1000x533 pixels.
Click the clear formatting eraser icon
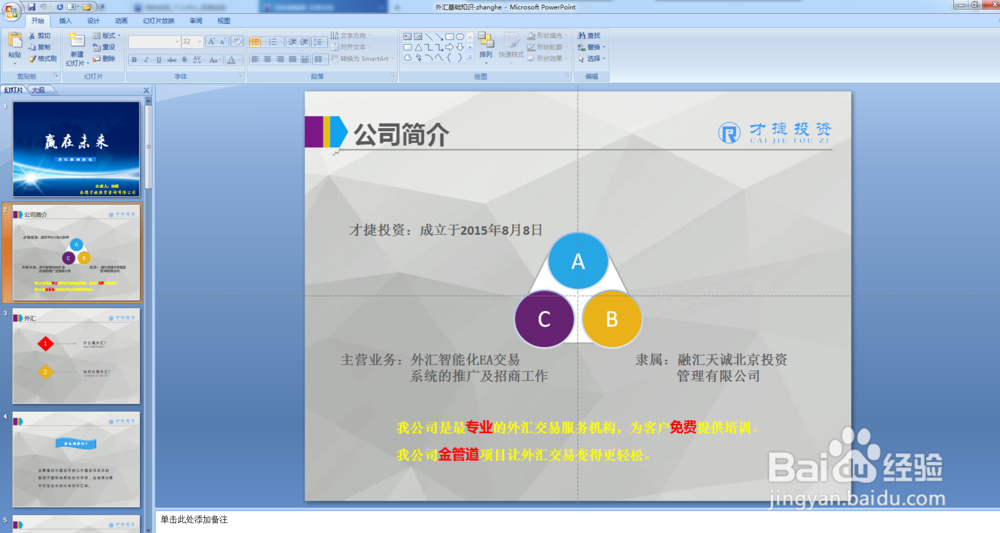coord(237,41)
